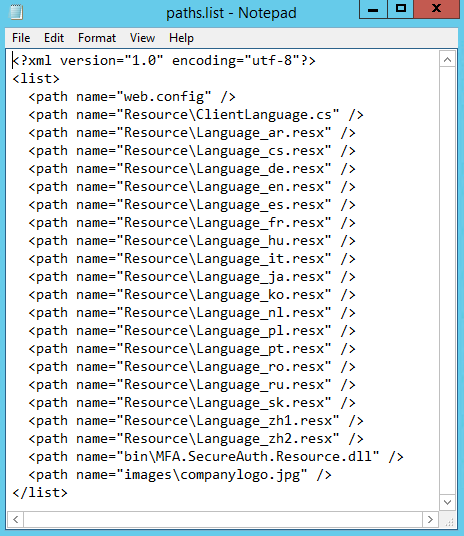Image resolution: width=464 pixels, height=536 pixels.
Task: Click the paths.list - Notepad title text
Action: [x=231, y=13]
